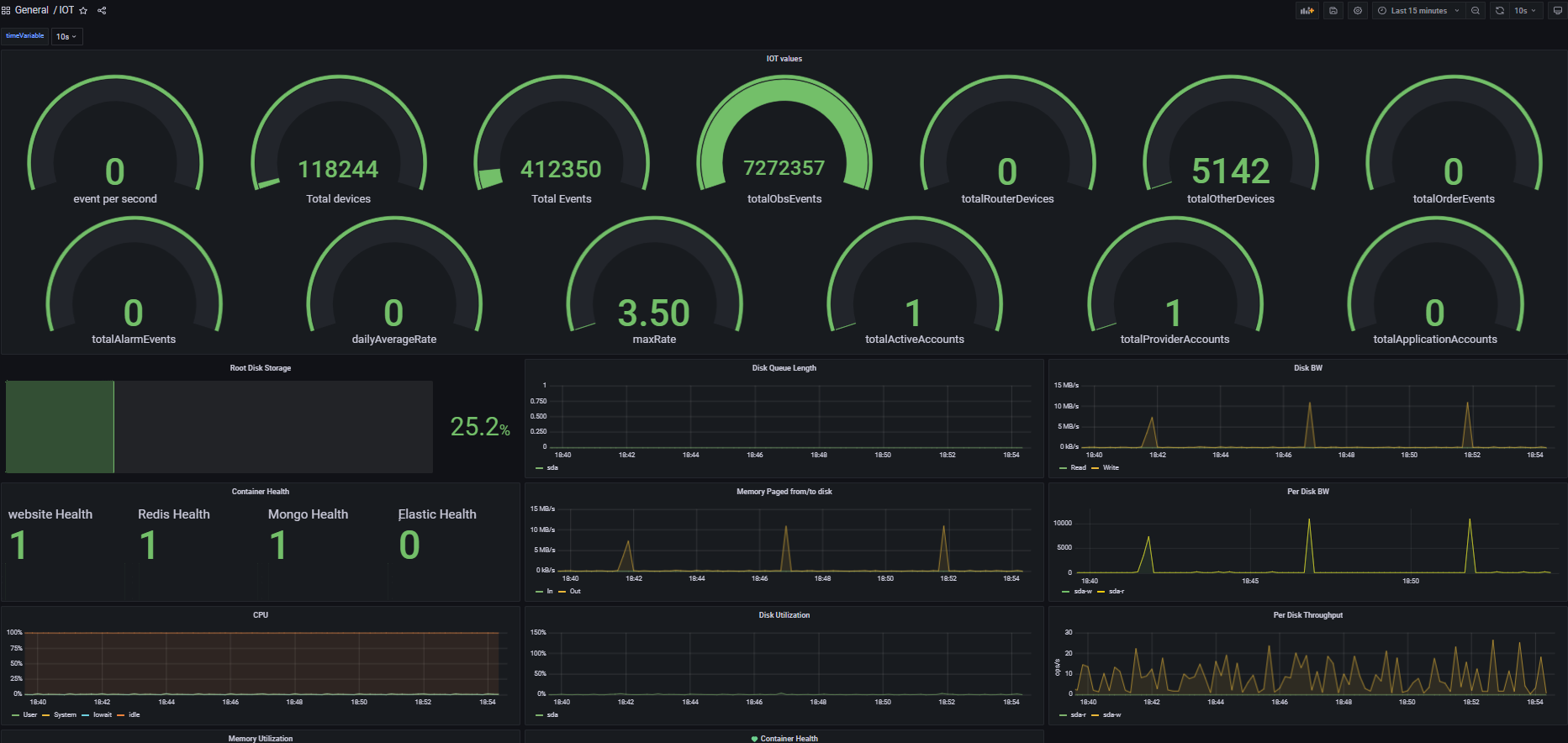
Task: Refresh the dashboard now
Action: (x=1500, y=11)
